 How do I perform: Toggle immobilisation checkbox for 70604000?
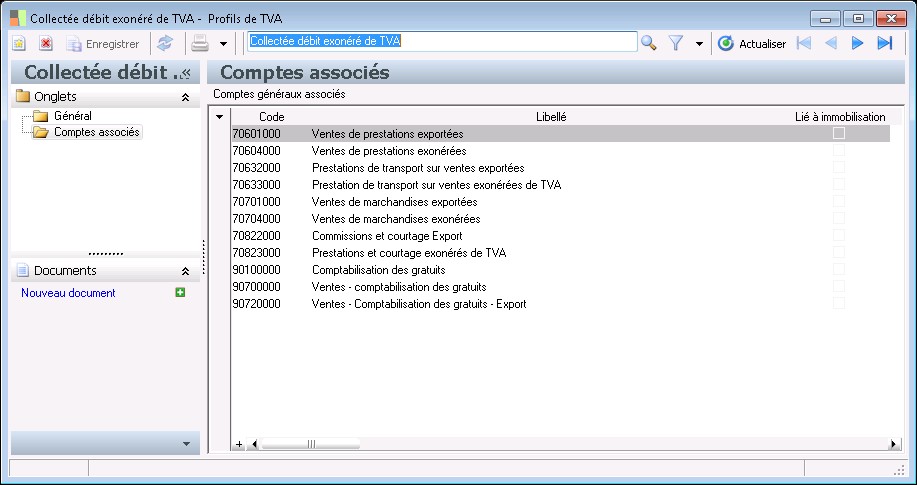coord(839,150)
